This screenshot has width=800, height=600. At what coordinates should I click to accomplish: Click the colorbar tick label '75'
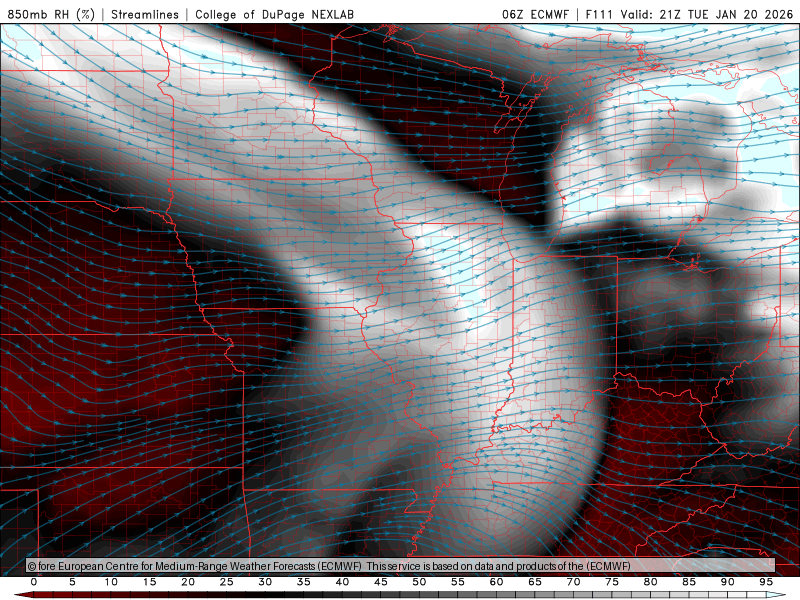click(612, 582)
